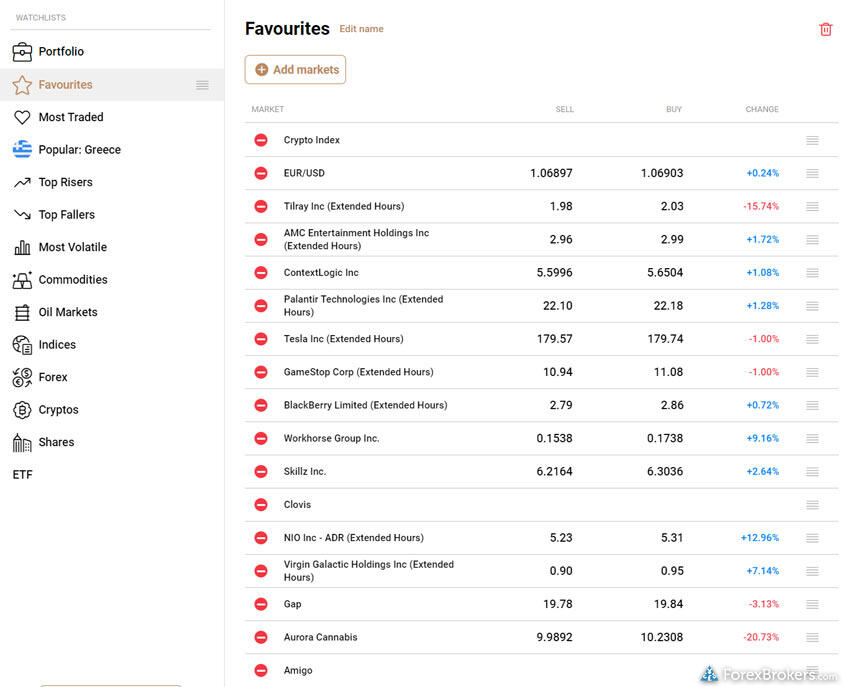Select Most Traded in the sidebar
The image size is (843, 687).
(x=70, y=117)
